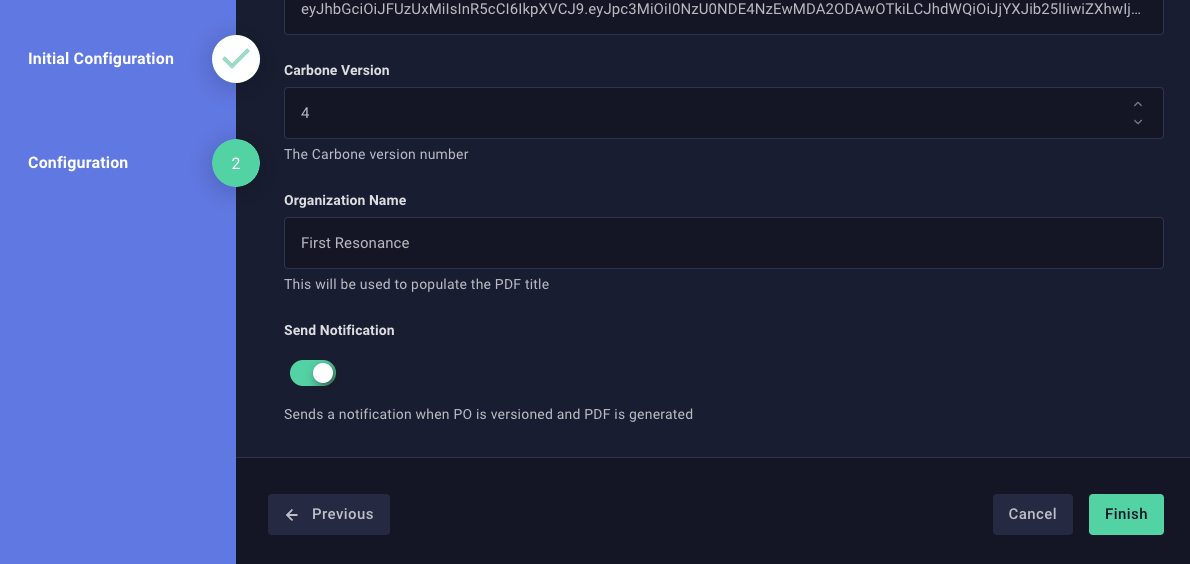Click the PO notification description text

point(488,414)
